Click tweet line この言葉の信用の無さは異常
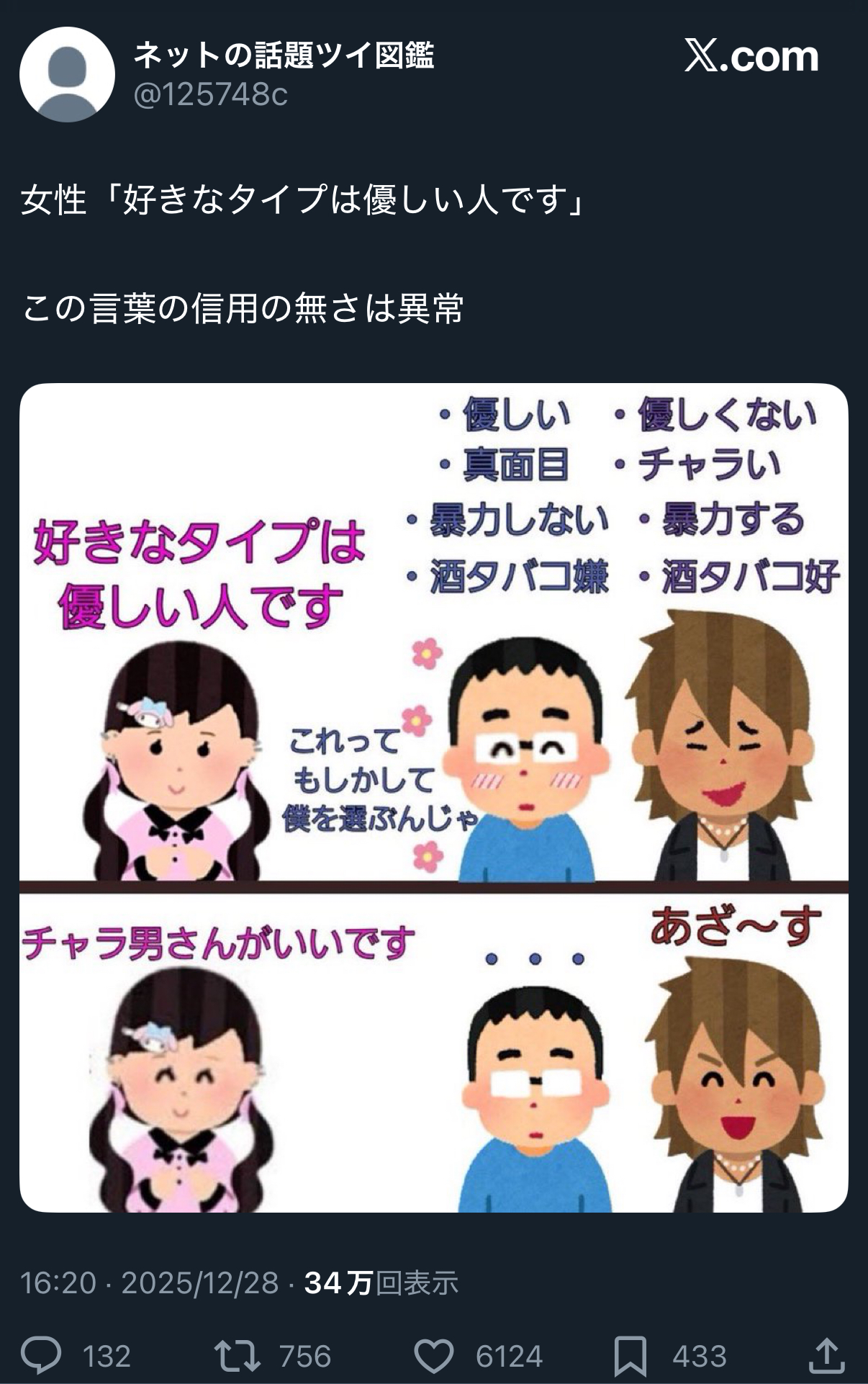This screenshot has width=868, height=1384. click(x=243, y=309)
